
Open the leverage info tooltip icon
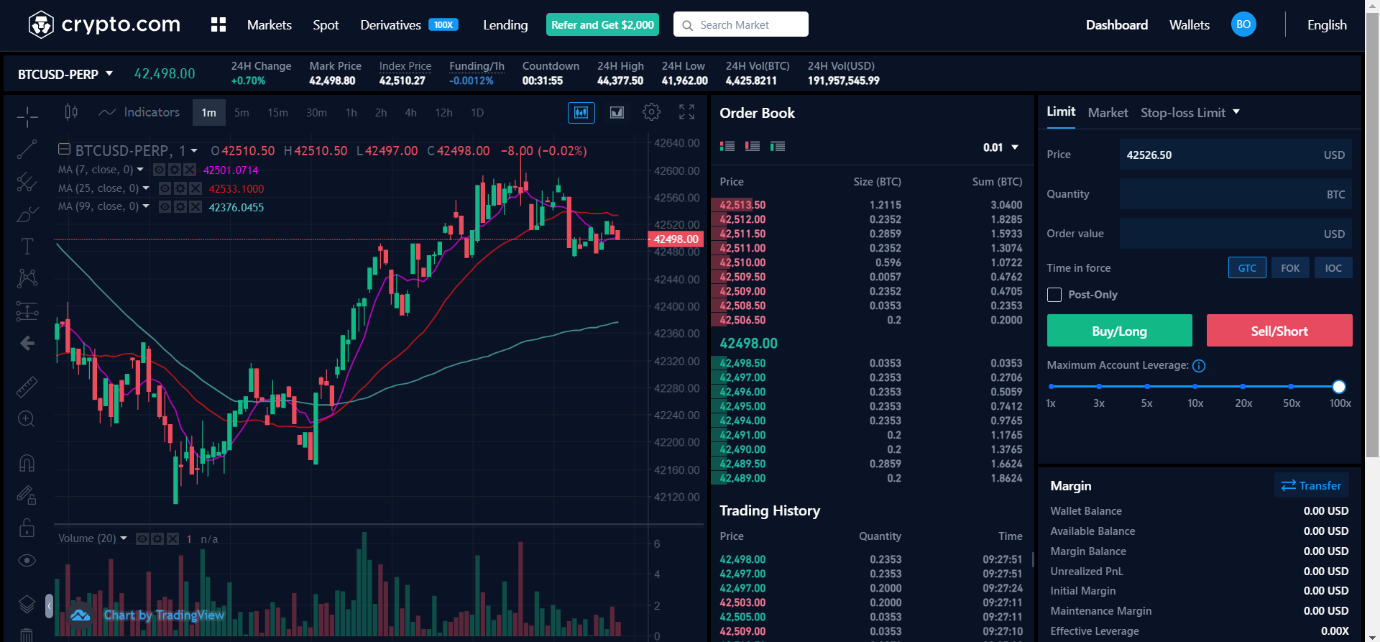pyautogui.click(x=1199, y=366)
